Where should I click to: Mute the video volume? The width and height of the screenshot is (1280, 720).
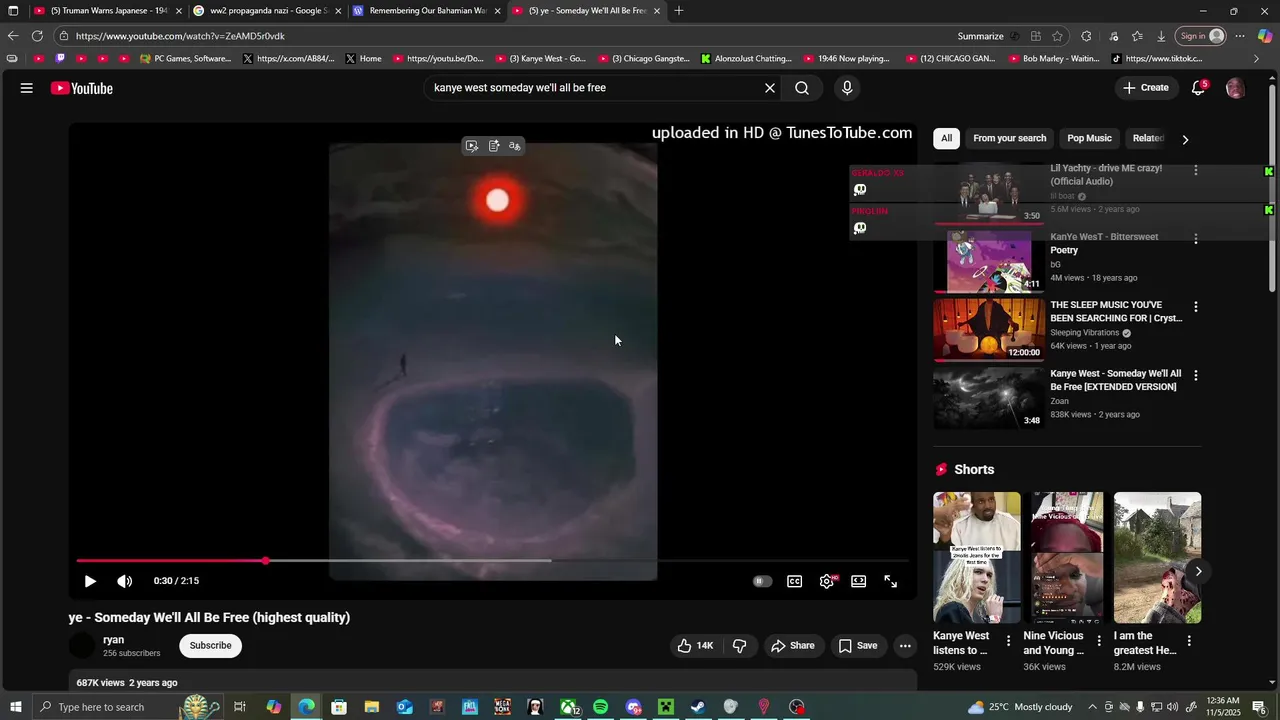(x=124, y=581)
